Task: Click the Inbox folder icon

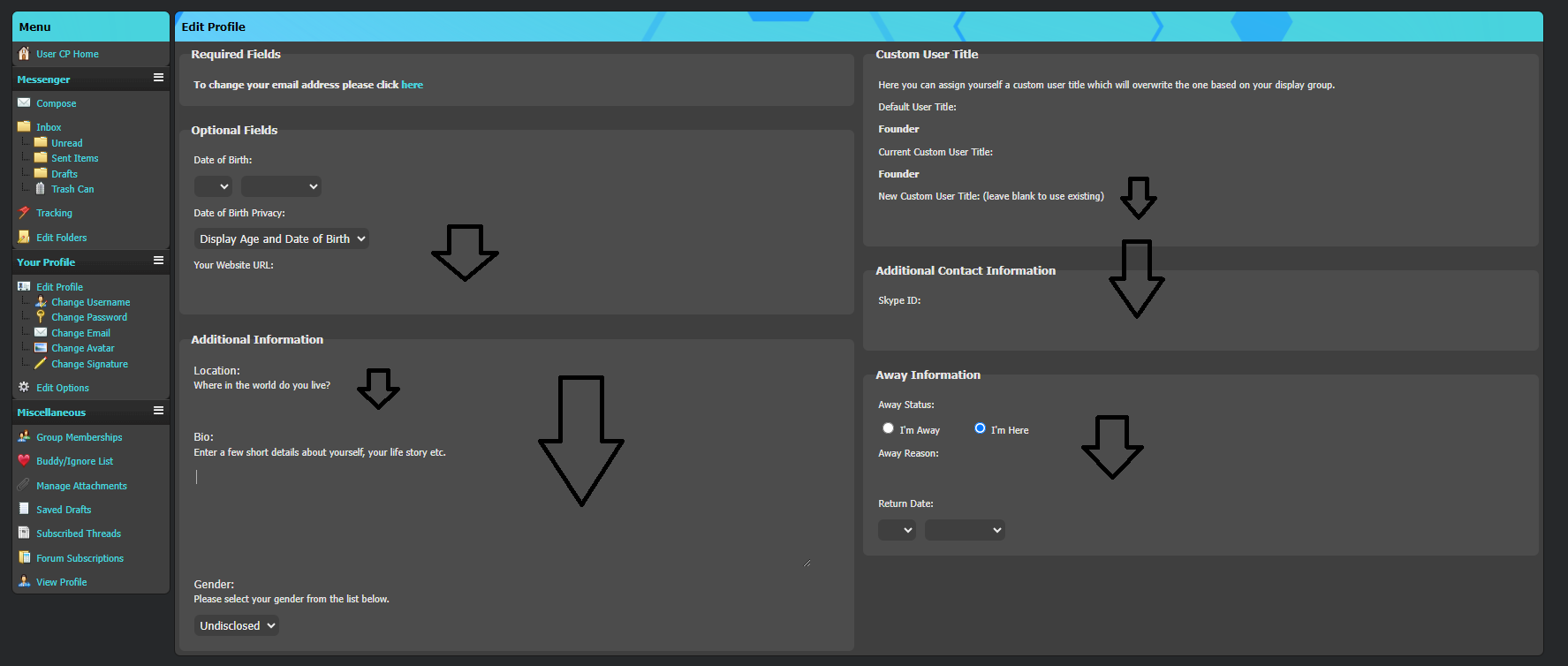Action: coord(24,126)
